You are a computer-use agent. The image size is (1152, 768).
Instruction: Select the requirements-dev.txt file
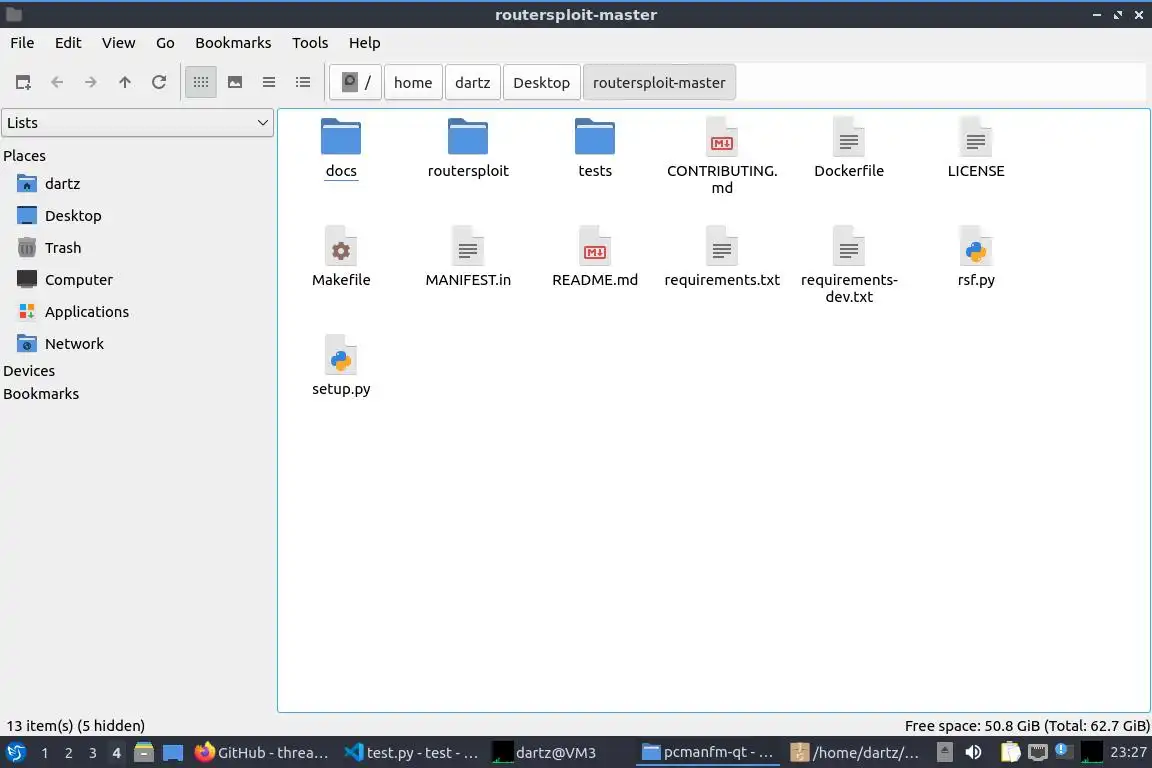click(x=849, y=266)
